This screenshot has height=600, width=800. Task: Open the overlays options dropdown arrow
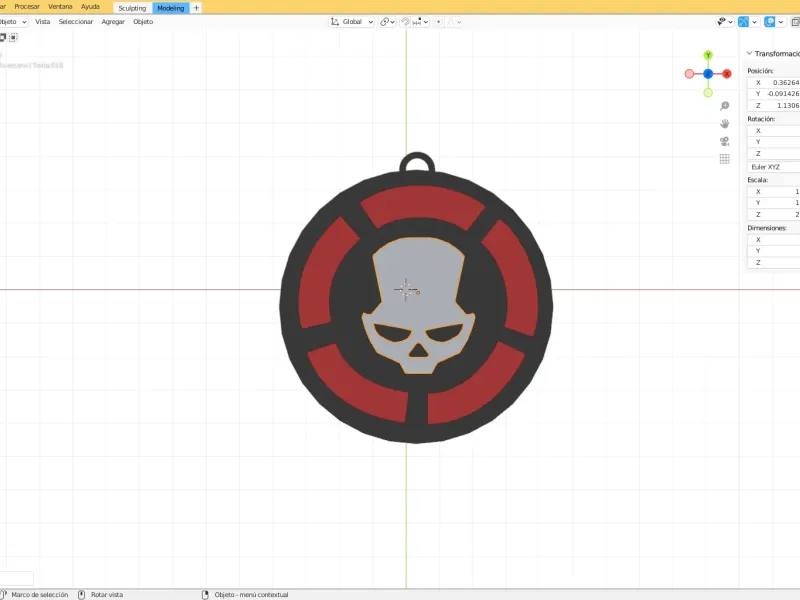click(781, 22)
